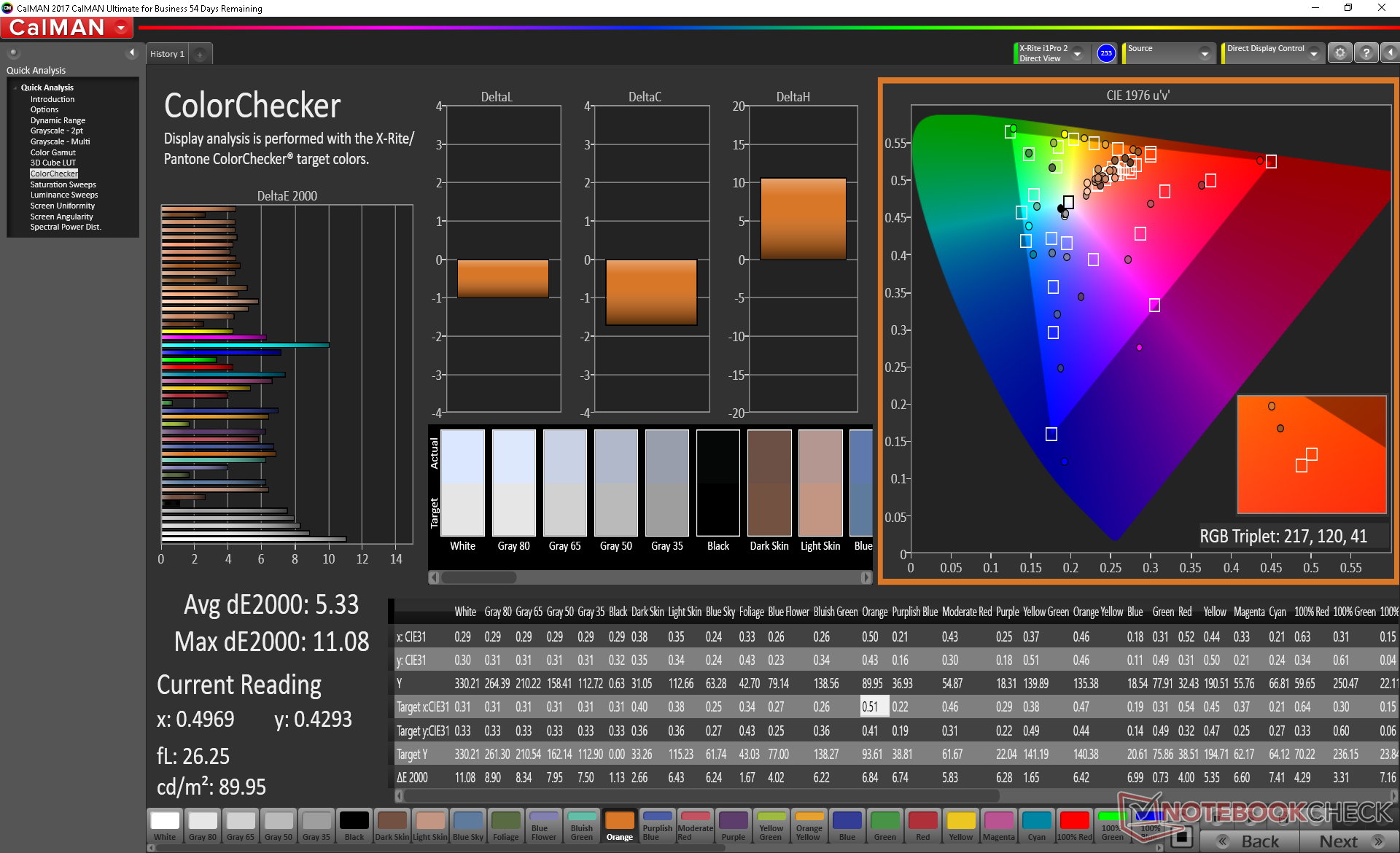
Task: Click the Back navigation button
Action: 1248,841
